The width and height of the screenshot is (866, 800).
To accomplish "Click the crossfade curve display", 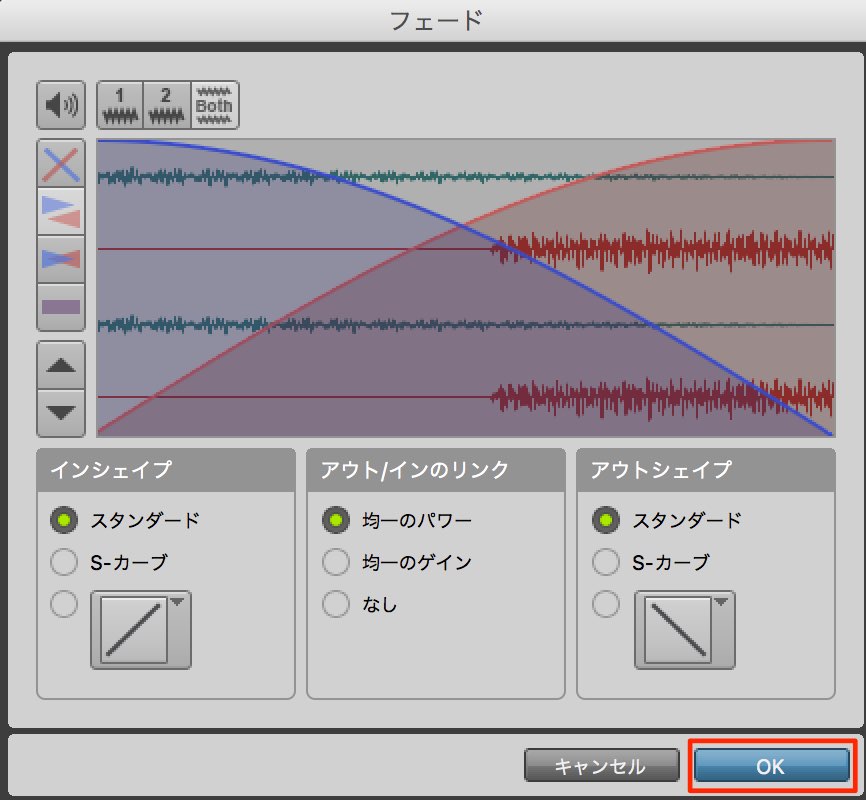I will click(466, 288).
